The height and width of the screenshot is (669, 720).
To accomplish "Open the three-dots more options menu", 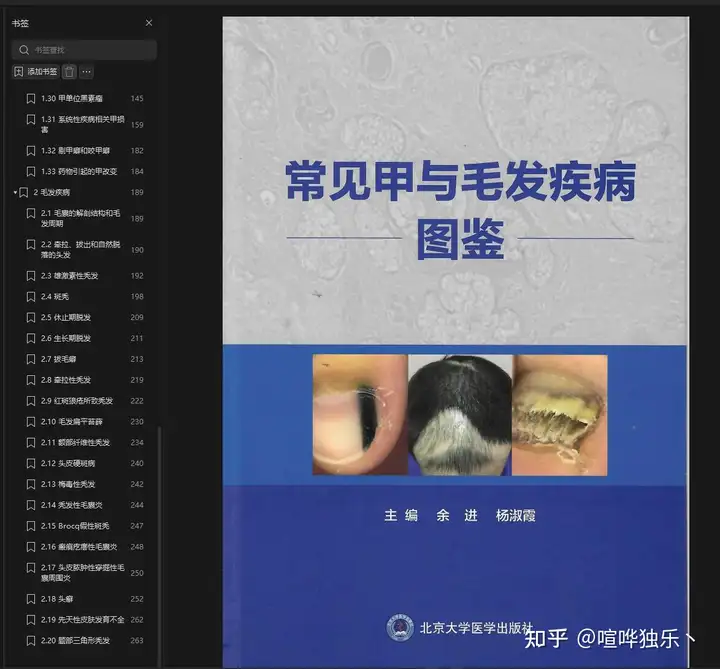I will 87,72.
